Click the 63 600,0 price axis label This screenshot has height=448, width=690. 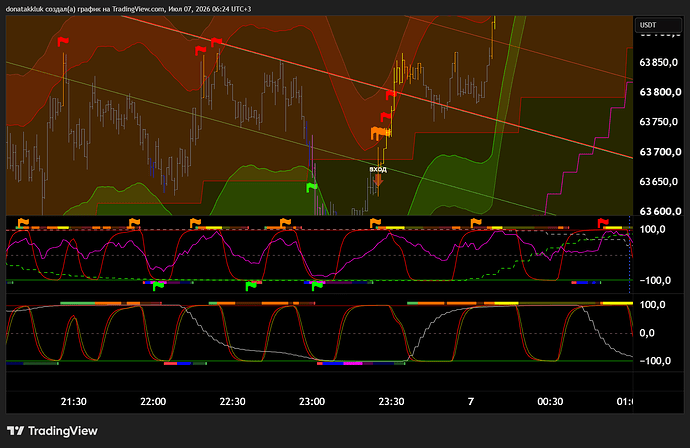pyautogui.click(x=660, y=211)
